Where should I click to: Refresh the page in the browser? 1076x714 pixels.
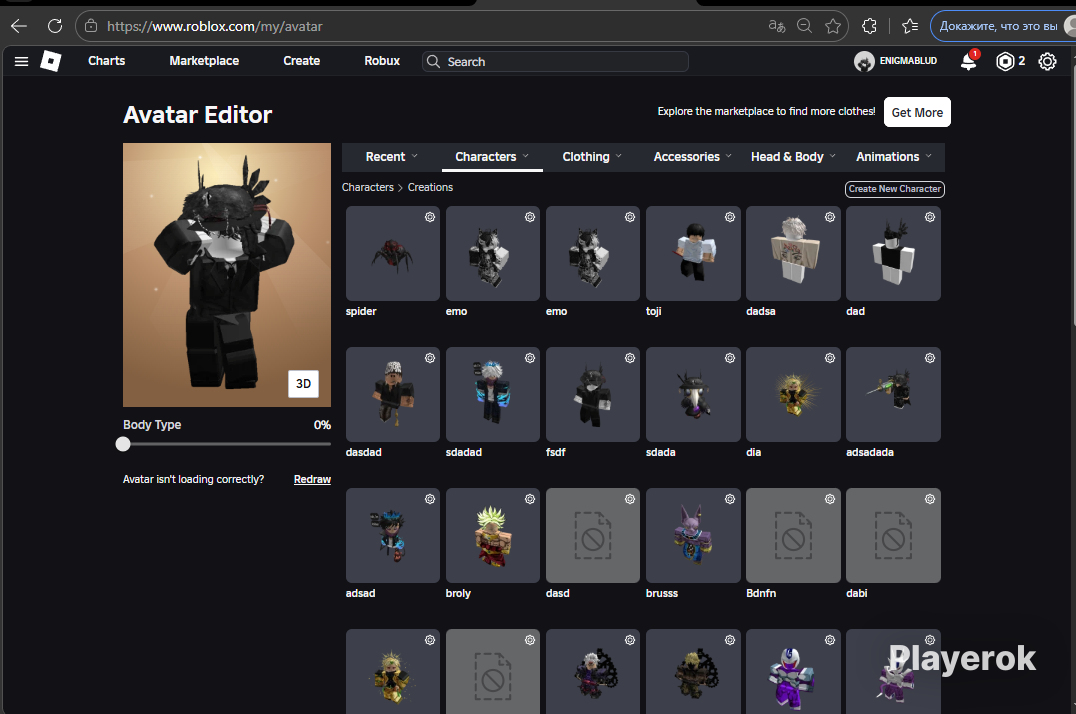tap(55, 26)
